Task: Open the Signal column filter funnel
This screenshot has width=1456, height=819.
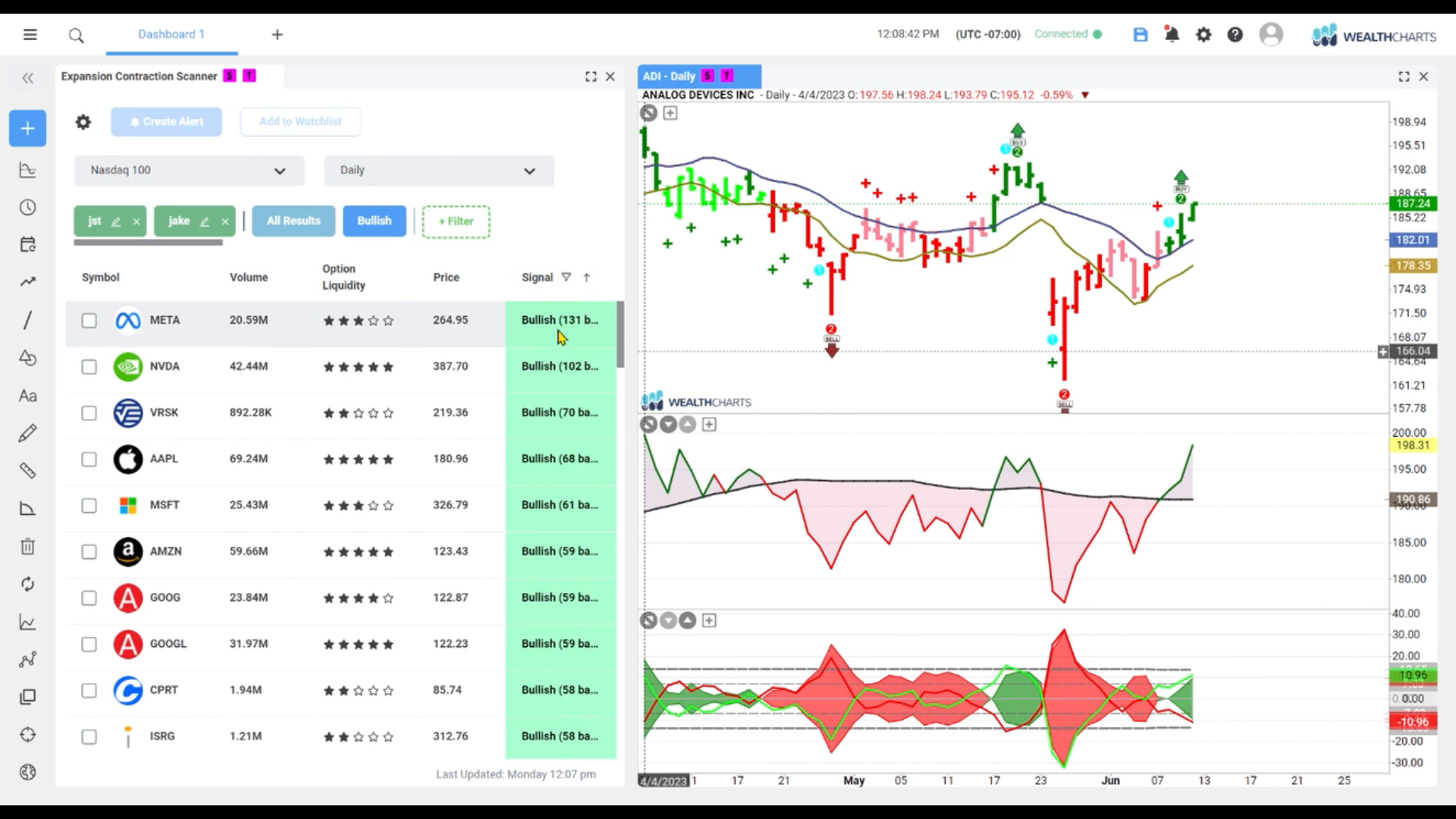Action: click(x=566, y=278)
